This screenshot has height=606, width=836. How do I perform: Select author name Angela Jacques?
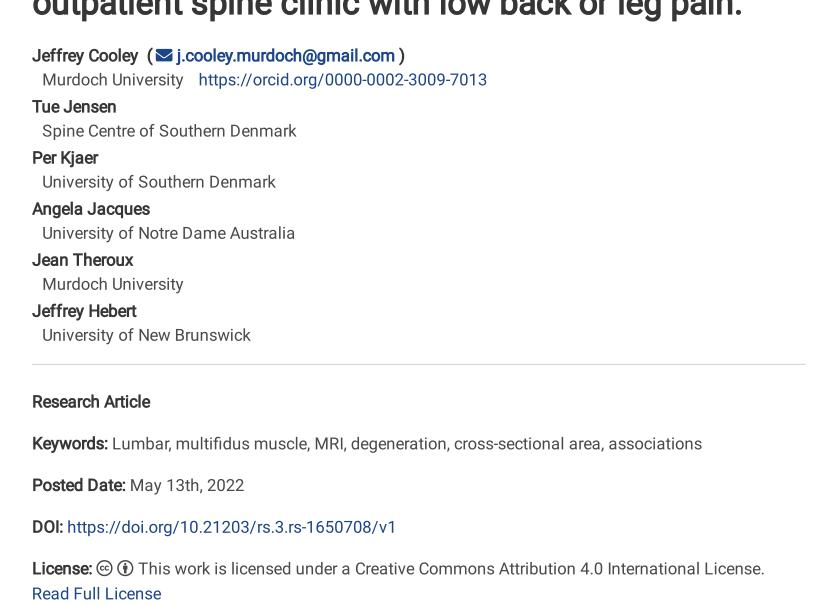91,209
